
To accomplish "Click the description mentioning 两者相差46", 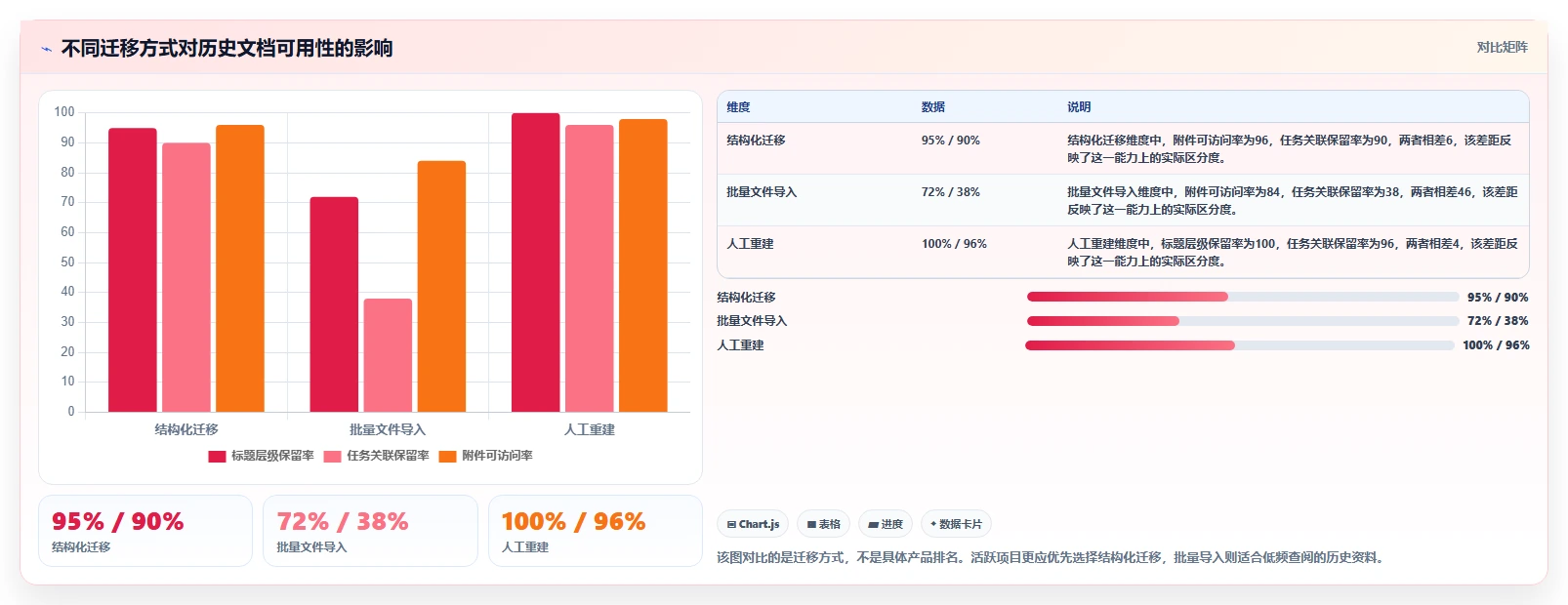I will point(1293,200).
